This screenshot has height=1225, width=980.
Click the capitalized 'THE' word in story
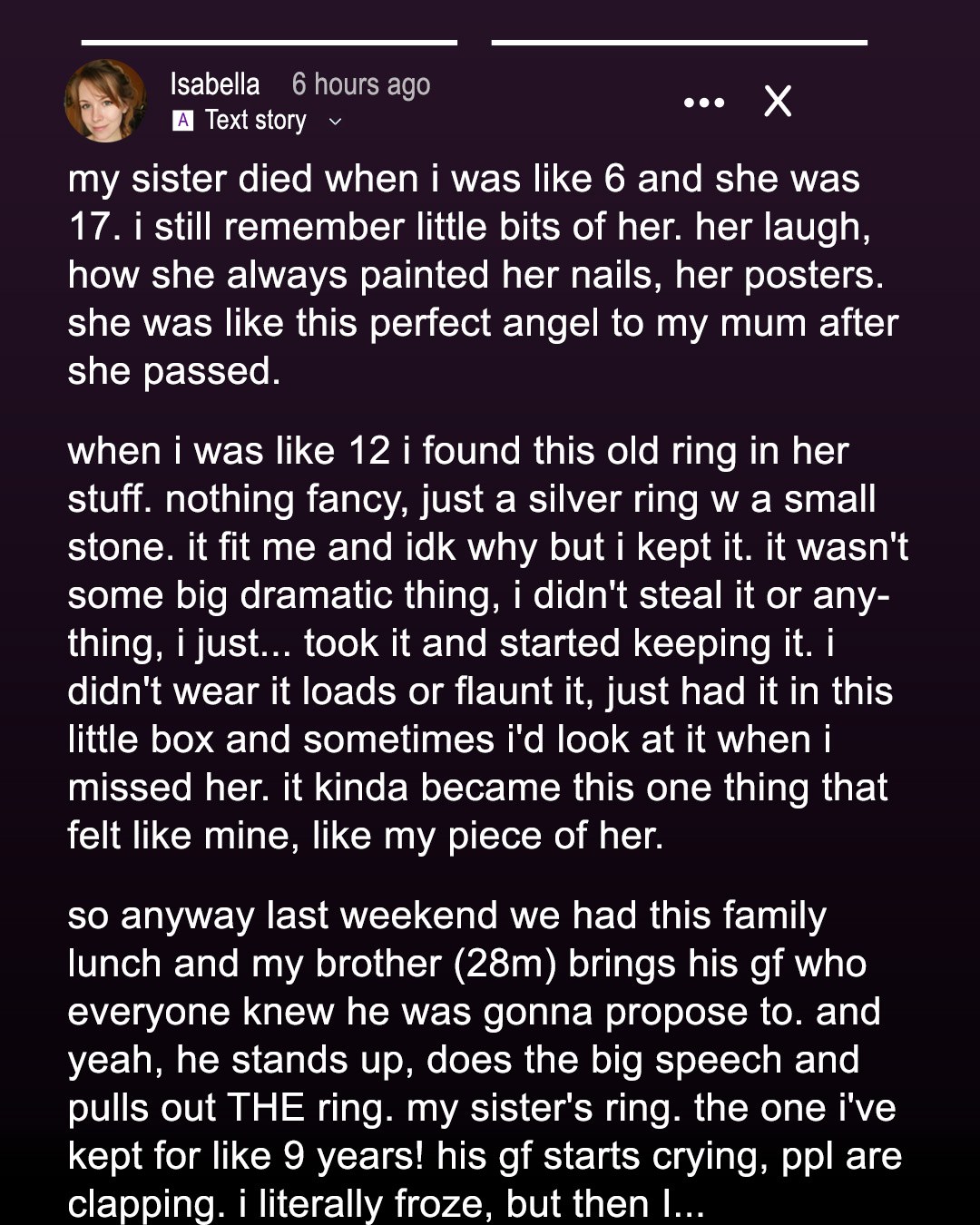click(x=265, y=1108)
